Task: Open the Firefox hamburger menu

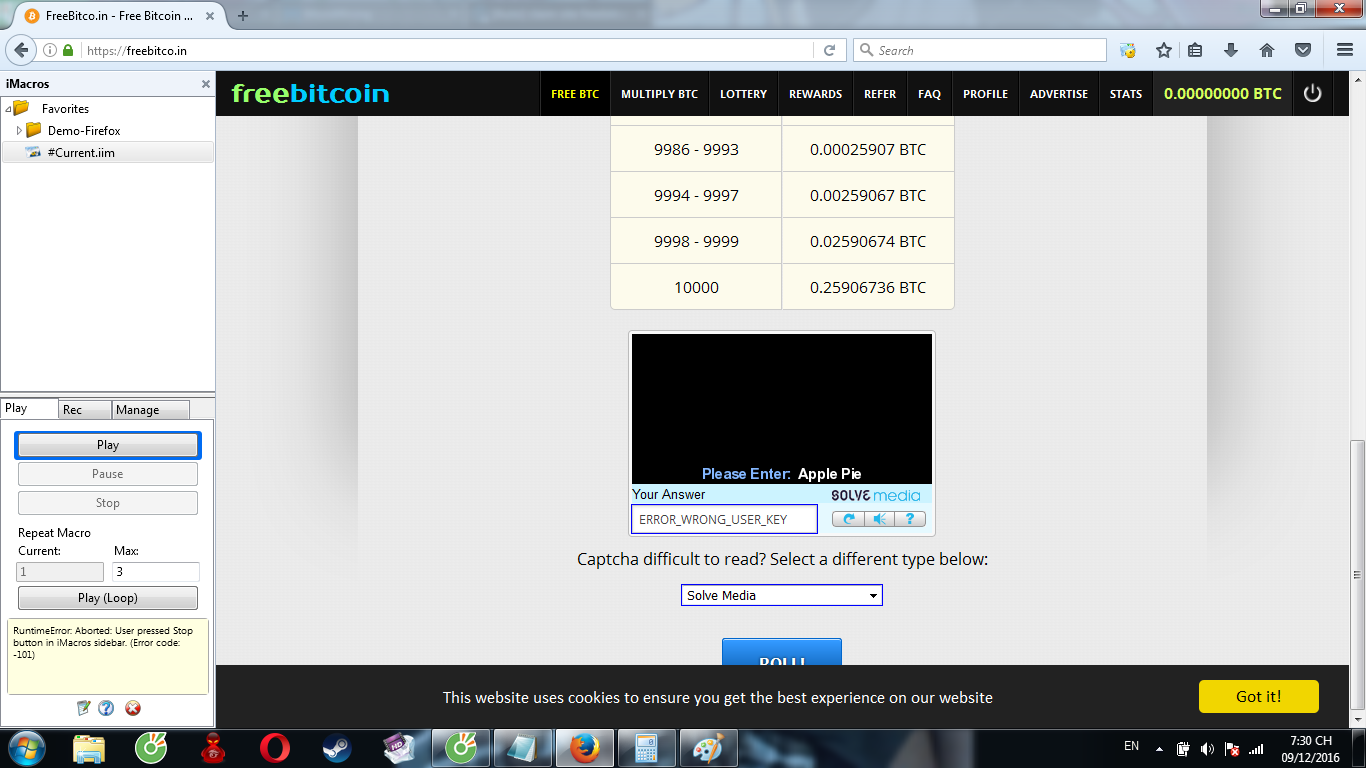Action: [1345, 50]
